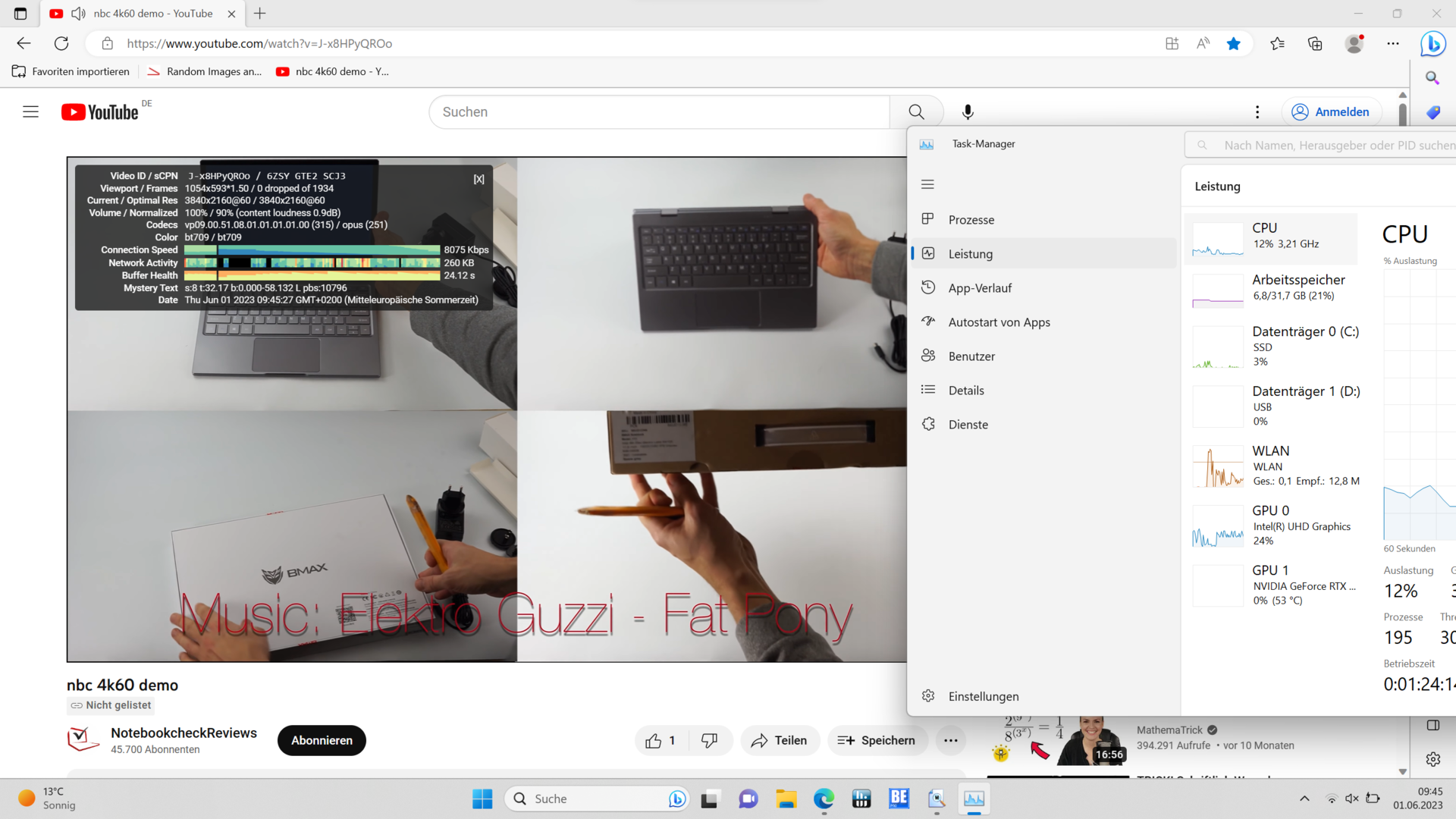
Task: View site information lock icon
Action: [108, 43]
